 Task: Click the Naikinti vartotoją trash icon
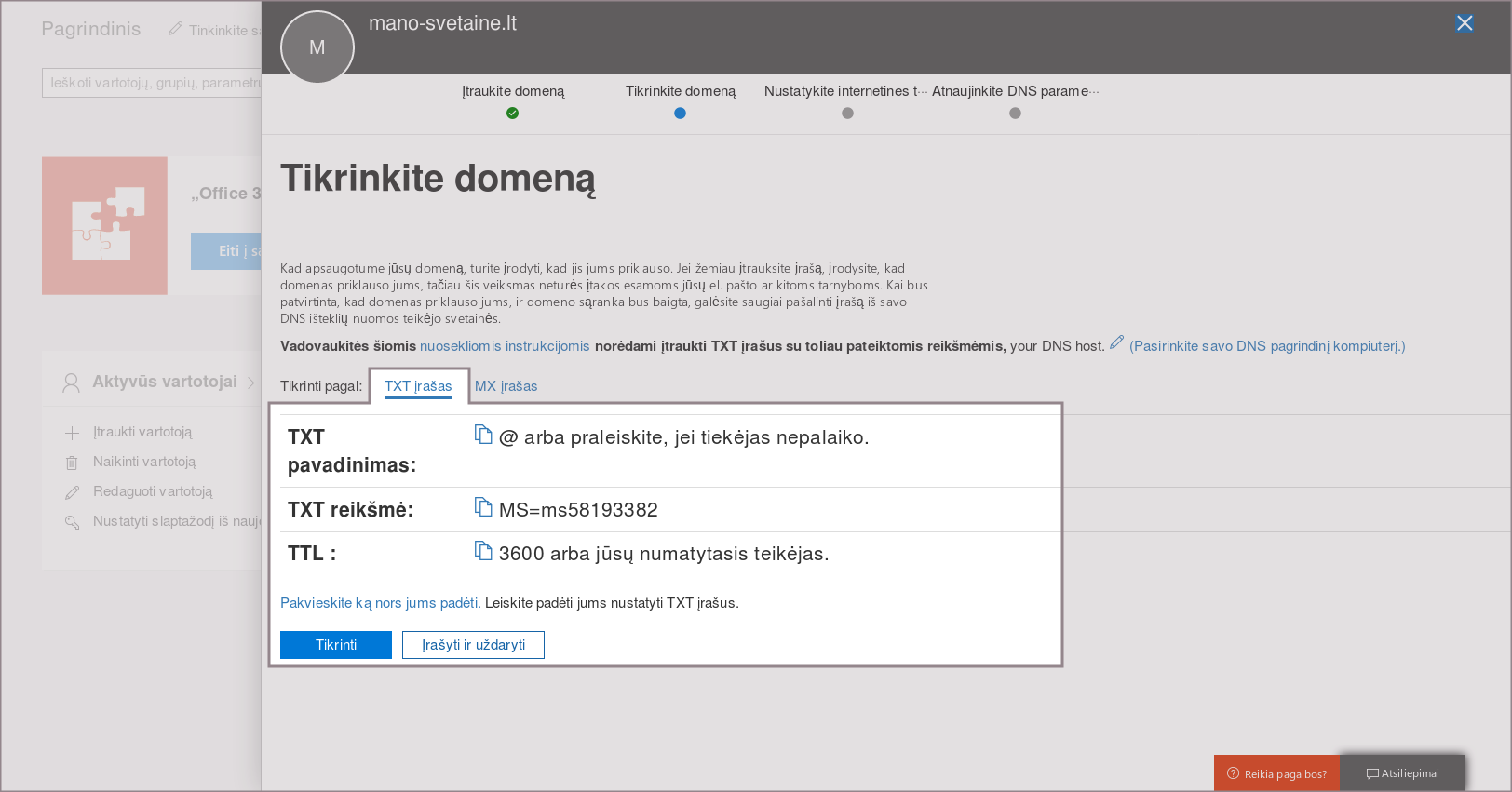[x=72, y=463]
